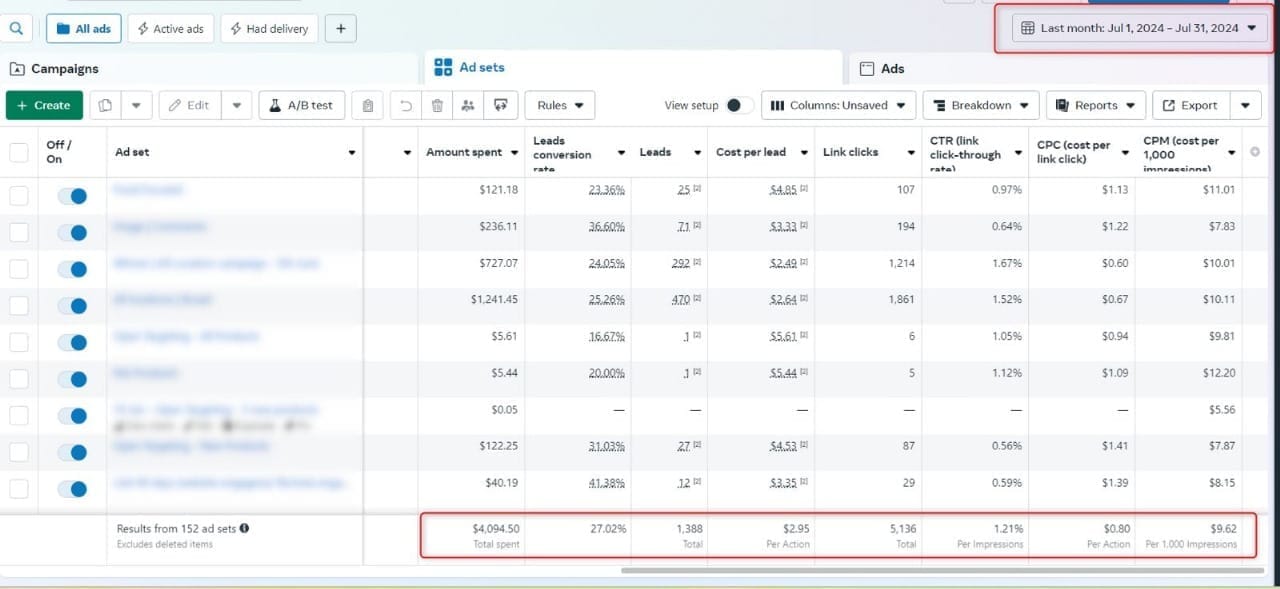Click the A/B test button
The image size is (1280, 589).
(x=301, y=105)
